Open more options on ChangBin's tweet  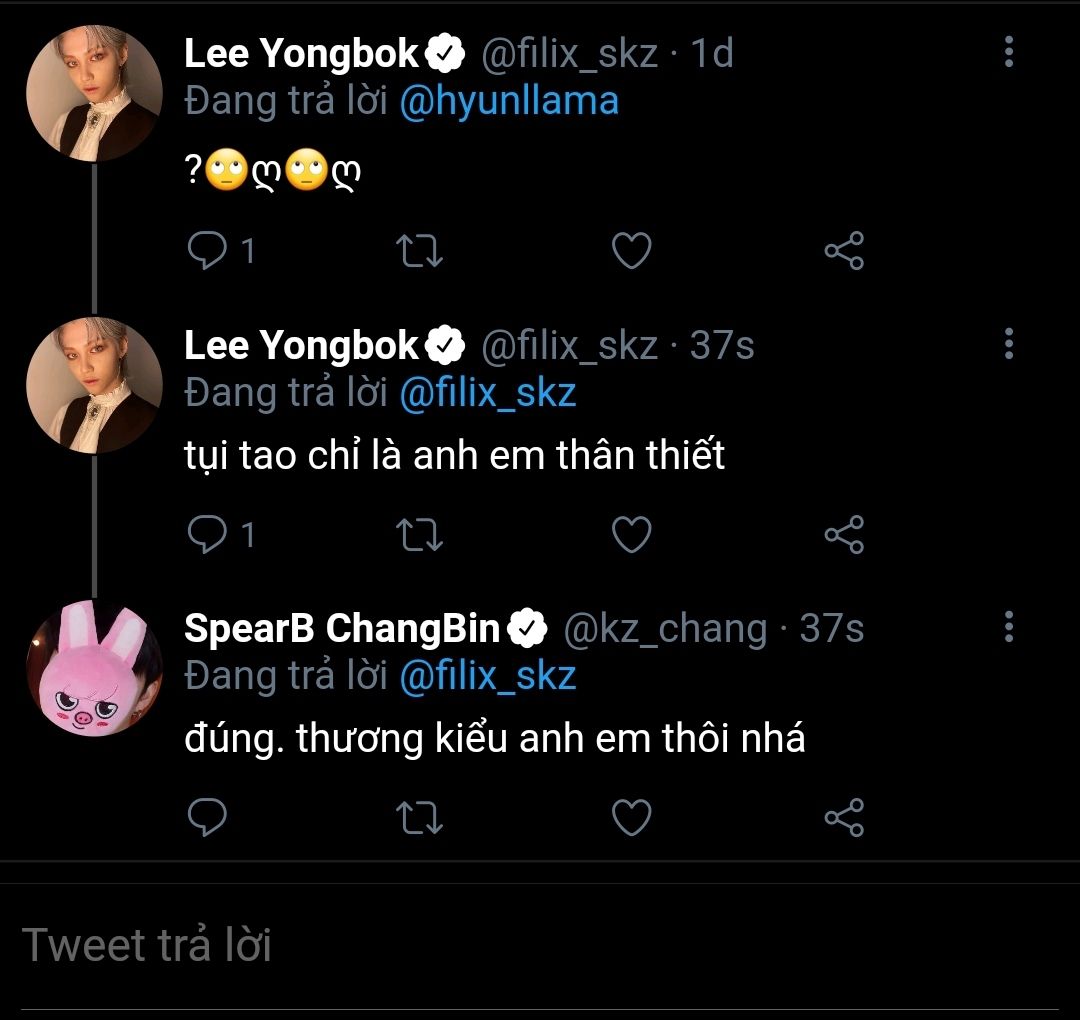pyautogui.click(x=1008, y=627)
